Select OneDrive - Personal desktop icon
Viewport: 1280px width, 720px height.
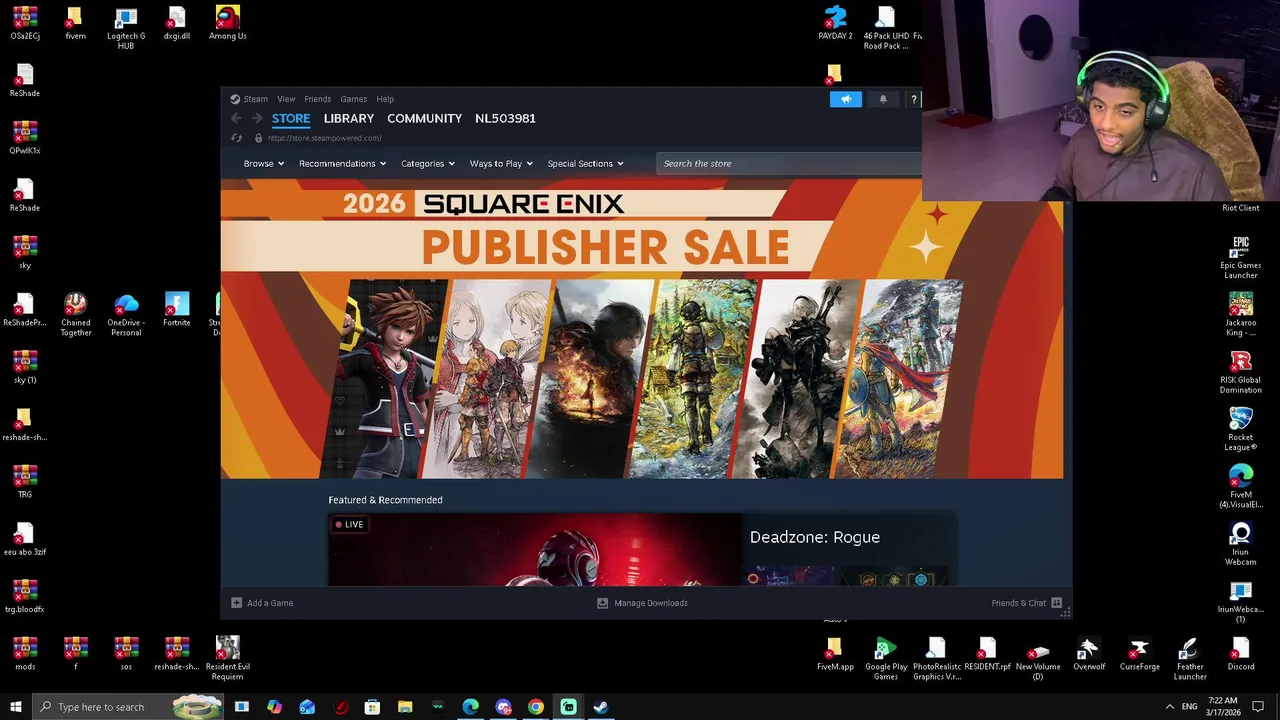[x=126, y=315]
